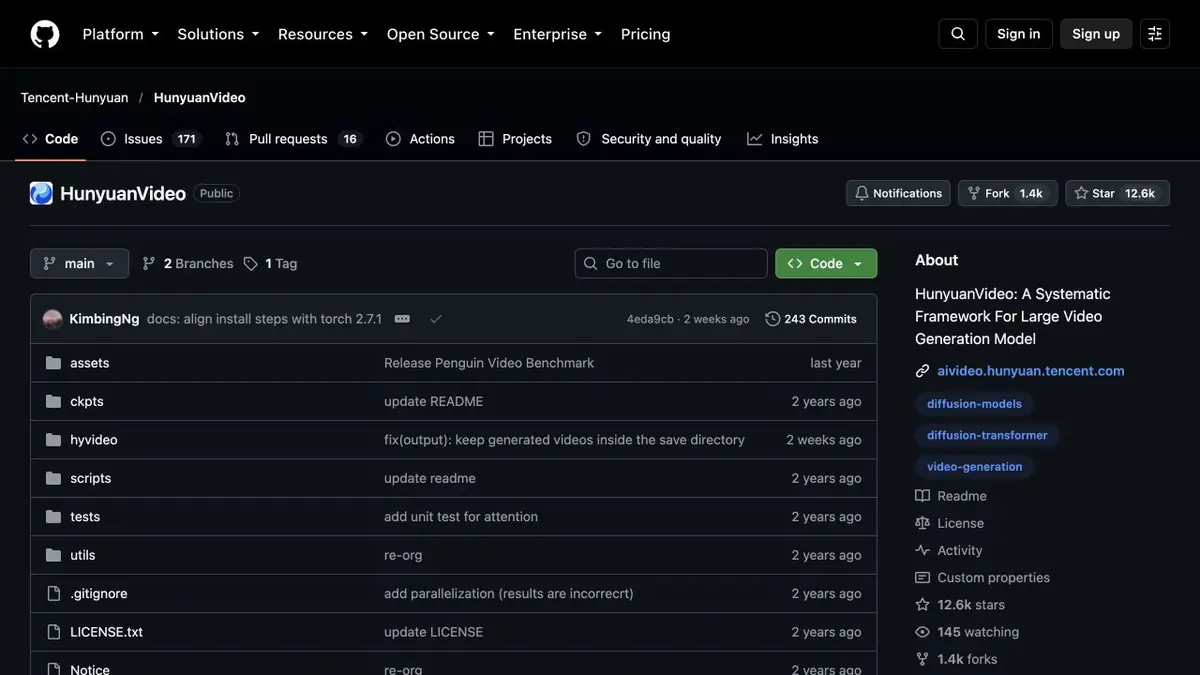The width and height of the screenshot is (1200, 675).
Task: Click the tests folder icon
Action: [53, 517]
